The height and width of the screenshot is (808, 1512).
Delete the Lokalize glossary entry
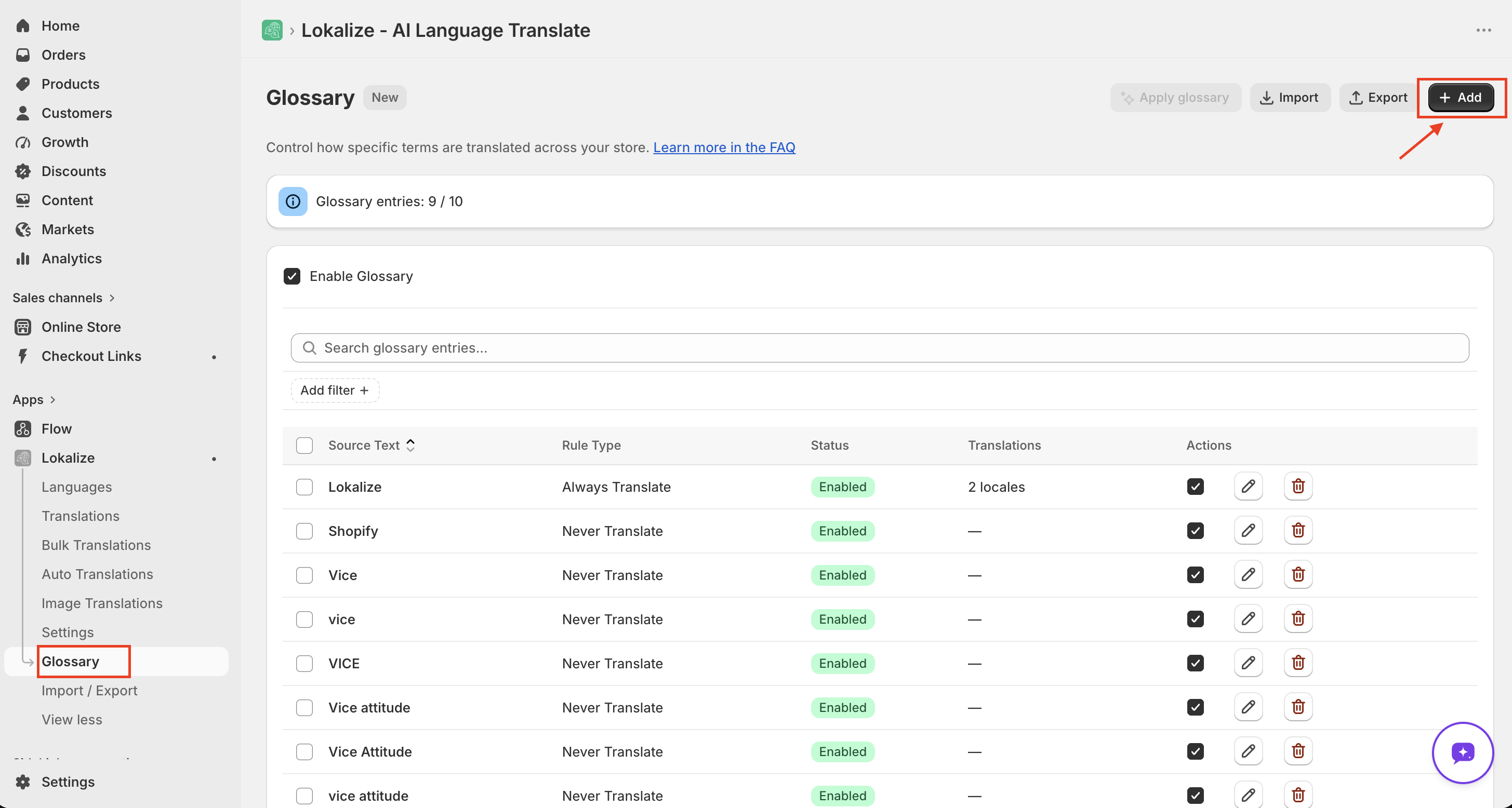(x=1298, y=487)
